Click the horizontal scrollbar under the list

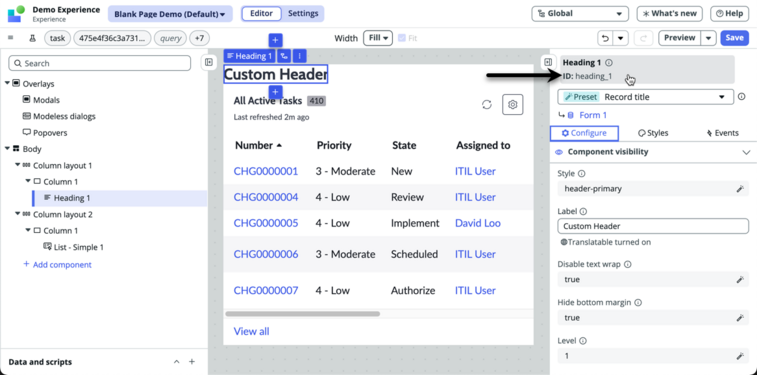[303, 314]
